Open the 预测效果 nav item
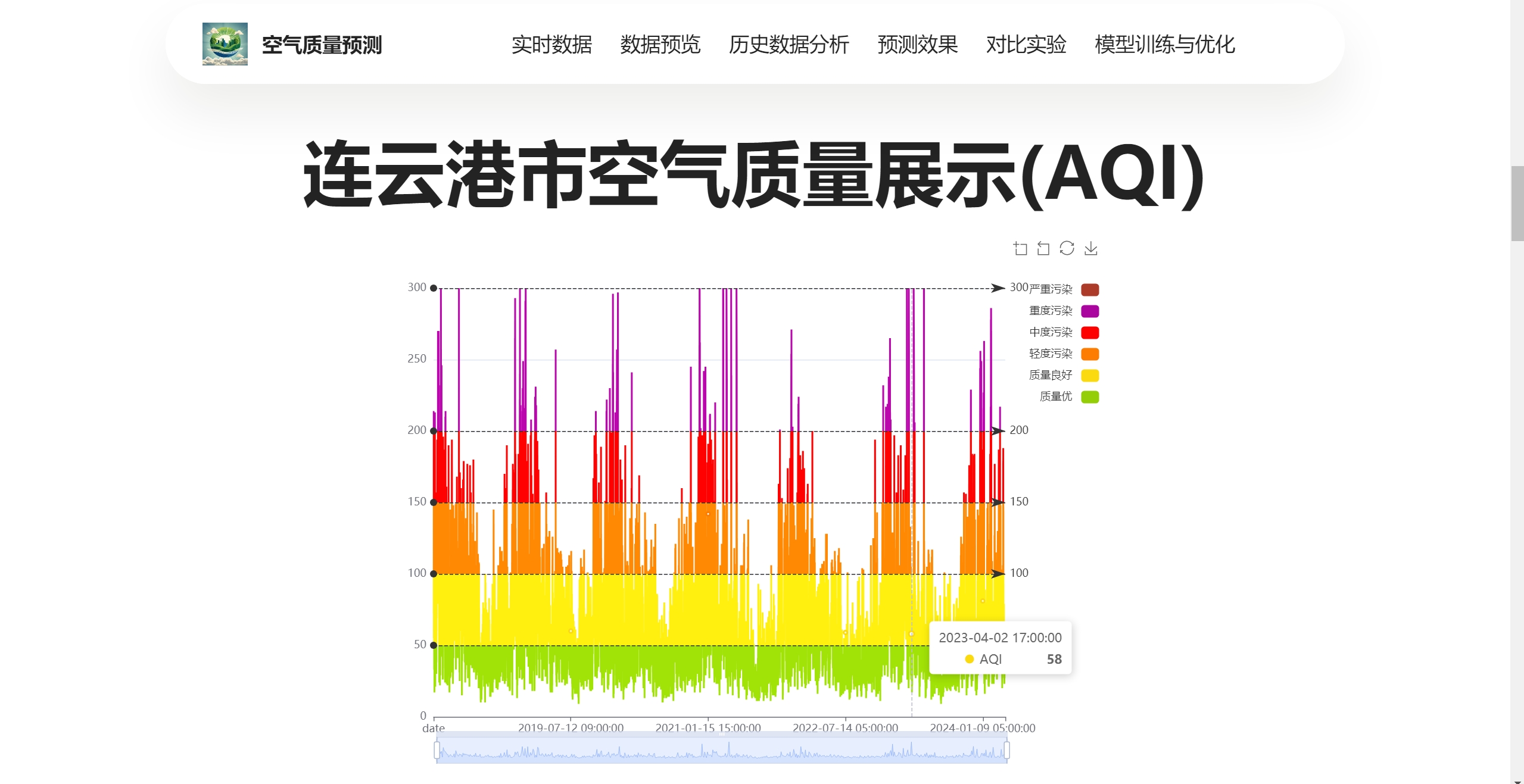1524x784 pixels. (x=917, y=45)
